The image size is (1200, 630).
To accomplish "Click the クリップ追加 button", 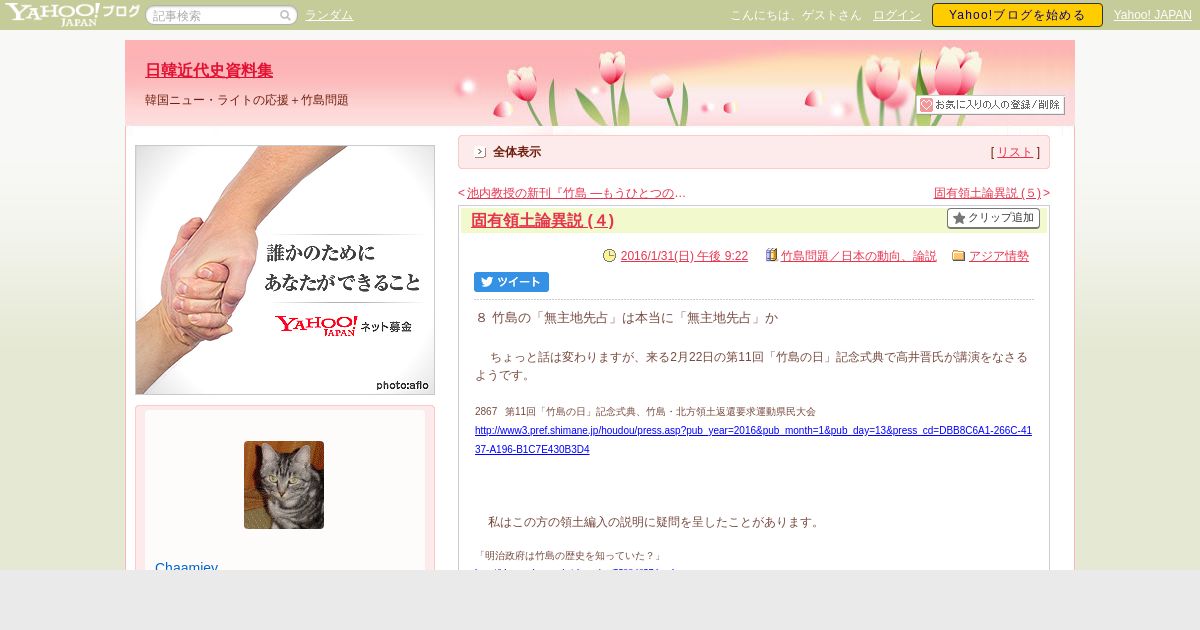I will [993, 218].
